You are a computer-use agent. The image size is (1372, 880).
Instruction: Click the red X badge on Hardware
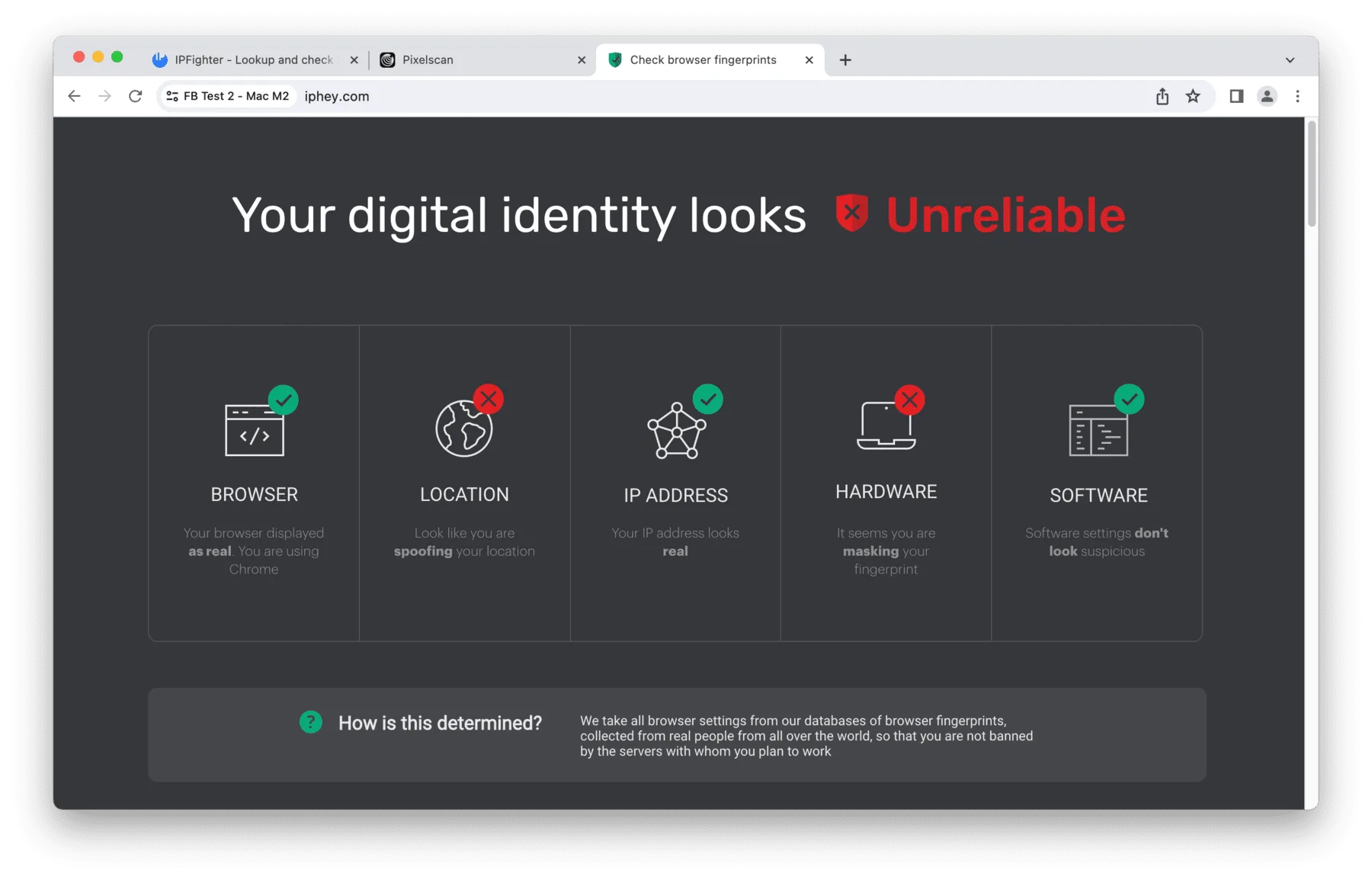point(909,400)
